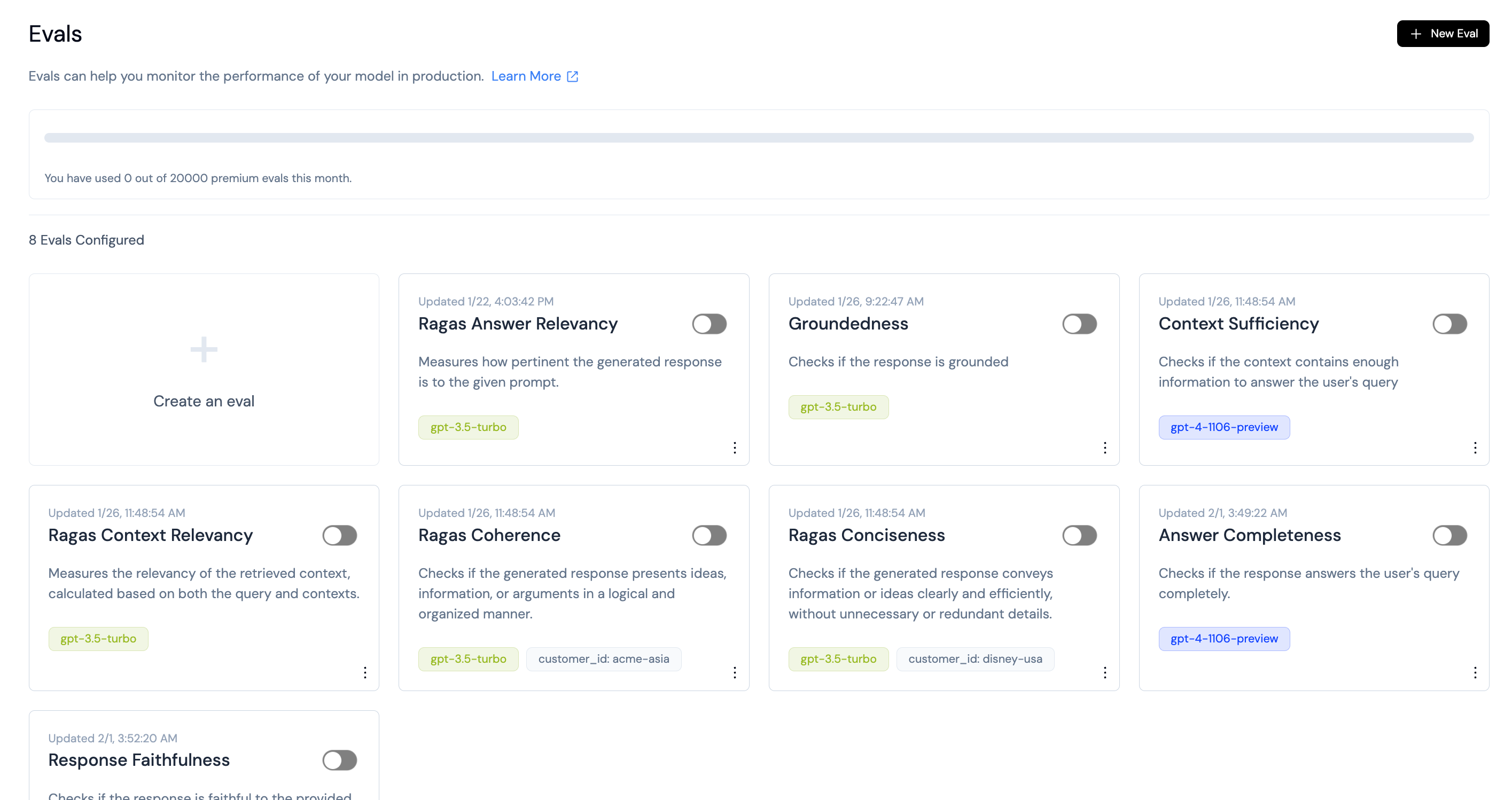The image size is (1512, 800).
Task: Open the Ragas Coherence three-dot menu
Action: pos(734,672)
